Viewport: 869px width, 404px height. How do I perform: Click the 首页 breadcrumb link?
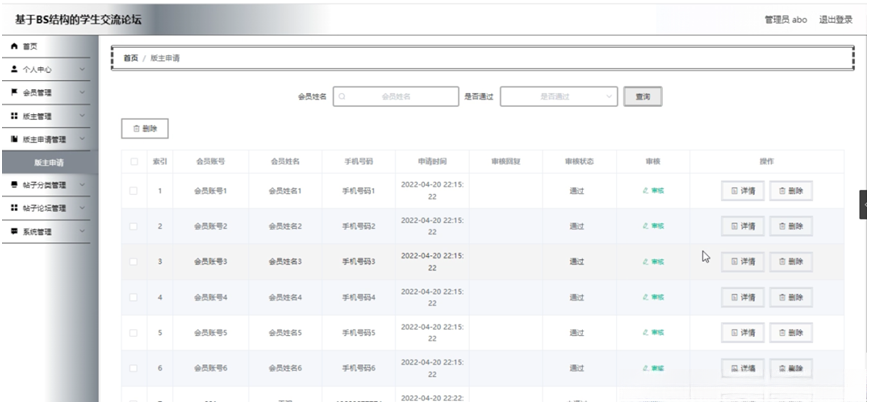tap(131, 58)
